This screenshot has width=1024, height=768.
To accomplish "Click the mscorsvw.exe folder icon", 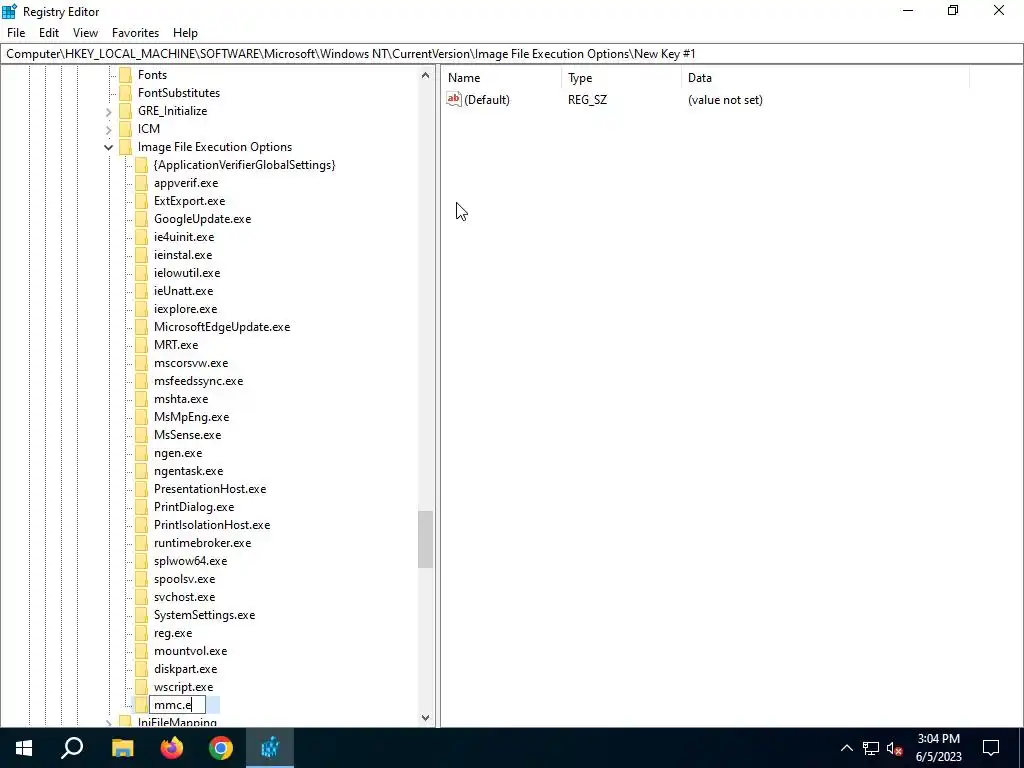I will [x=142, y=362].
